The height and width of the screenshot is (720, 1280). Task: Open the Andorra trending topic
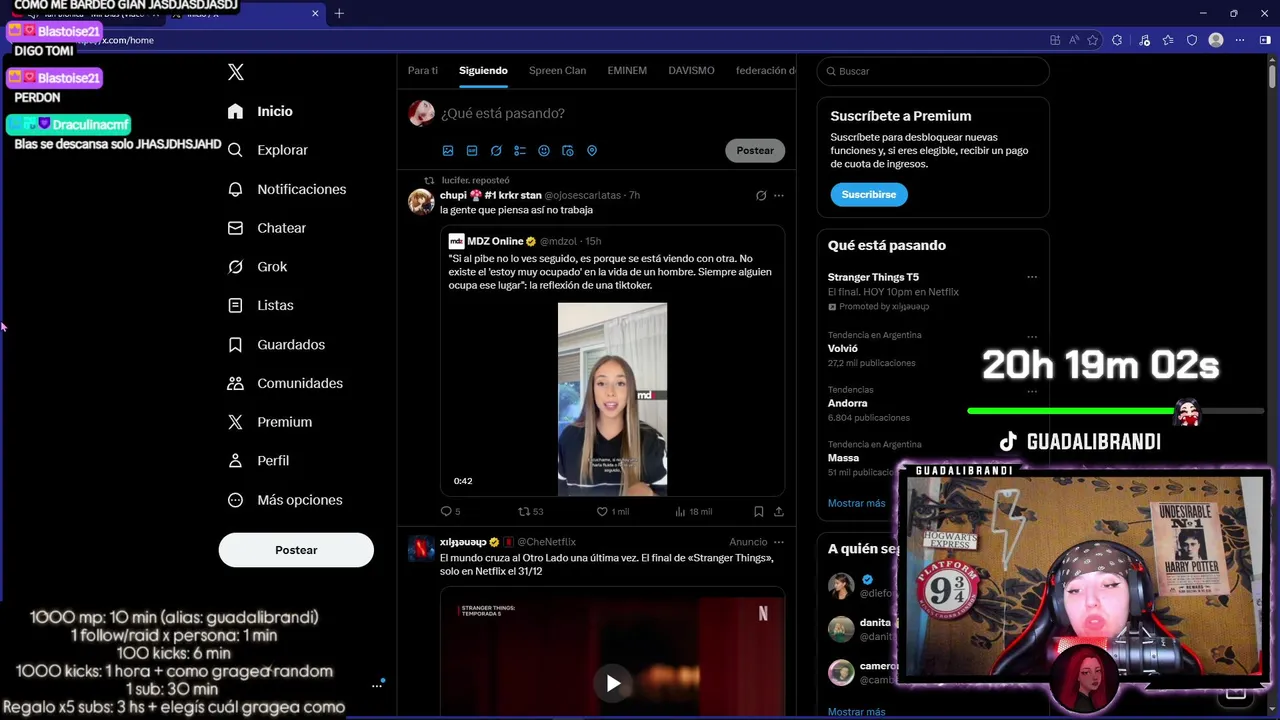click(x=847, y=403)
